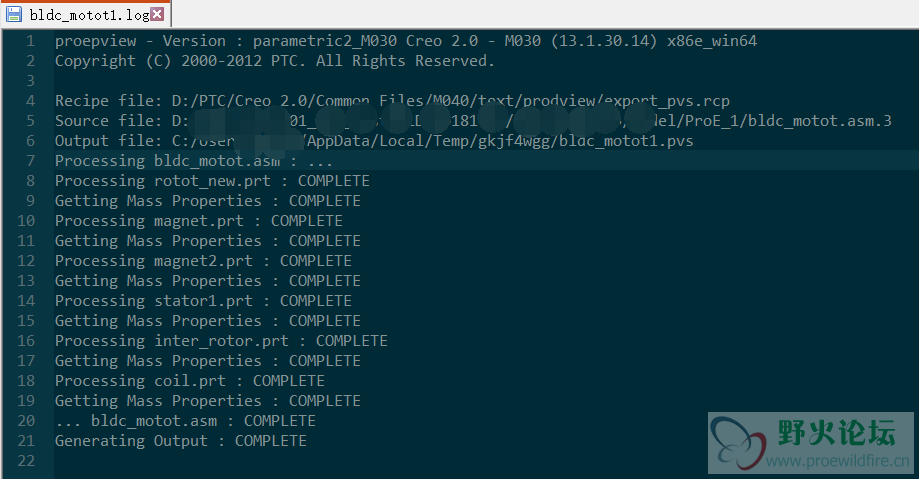
Task: Click line number 1 in the margin
Action: click(30, 41)
